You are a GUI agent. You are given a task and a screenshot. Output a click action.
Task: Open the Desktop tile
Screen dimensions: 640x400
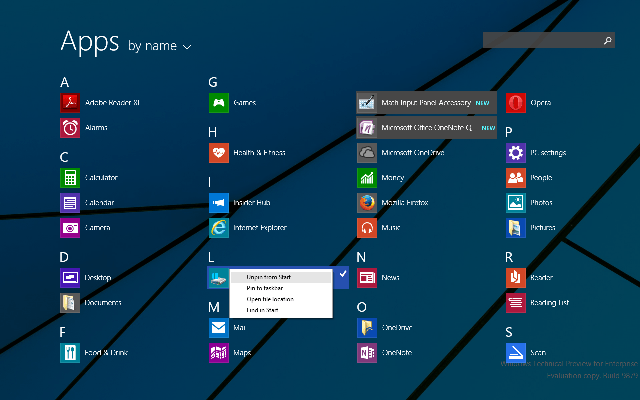pos(86,278)
